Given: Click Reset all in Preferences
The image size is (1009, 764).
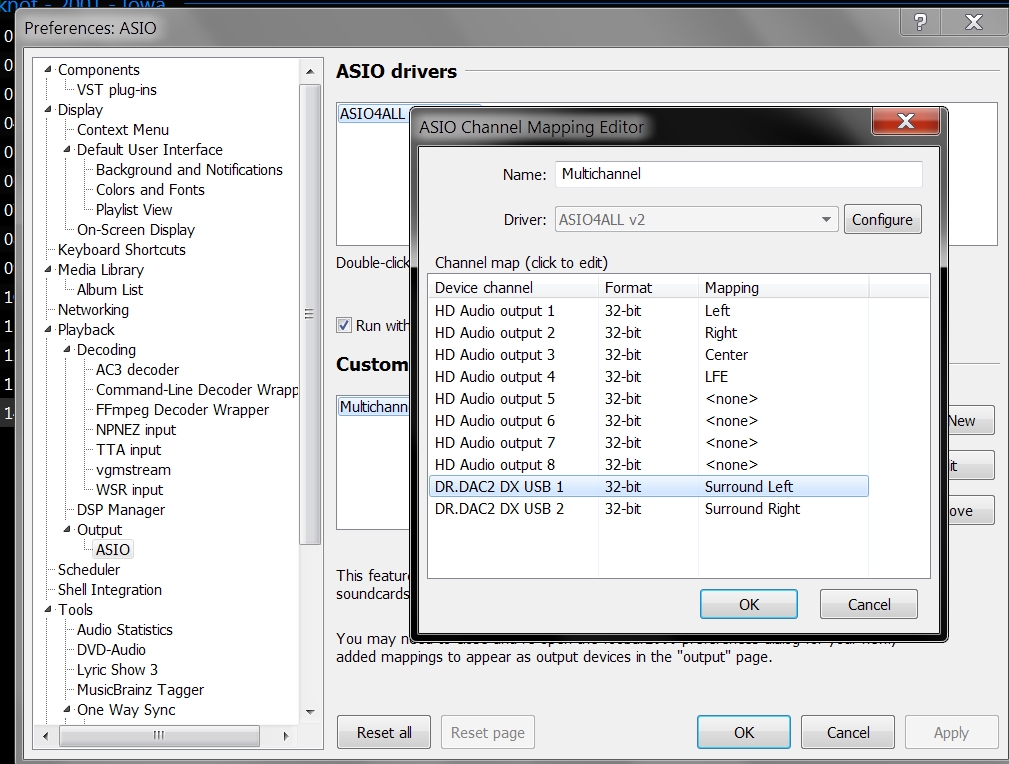Looking at the screenshot, I should point(384,732).
